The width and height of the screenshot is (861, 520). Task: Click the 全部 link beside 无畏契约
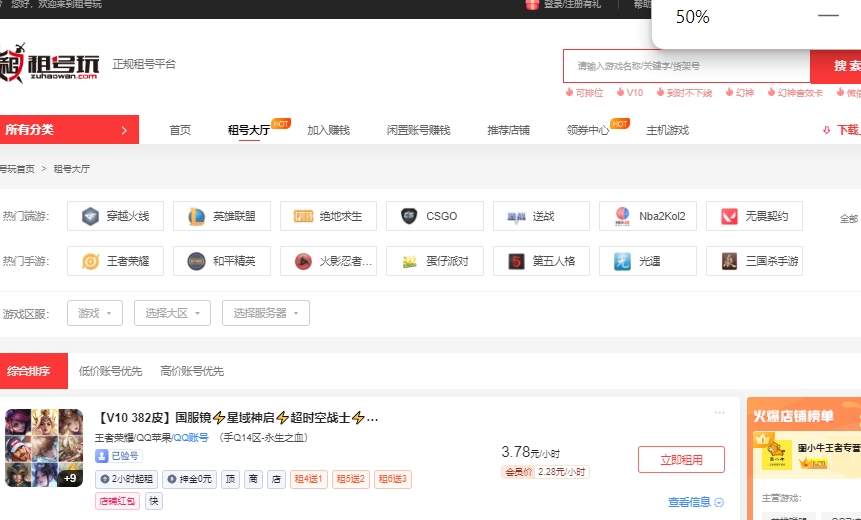[x=849, y=219]
